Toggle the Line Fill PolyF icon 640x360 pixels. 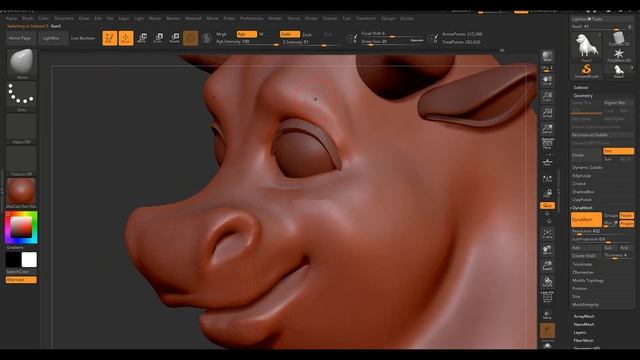point(547,298)
